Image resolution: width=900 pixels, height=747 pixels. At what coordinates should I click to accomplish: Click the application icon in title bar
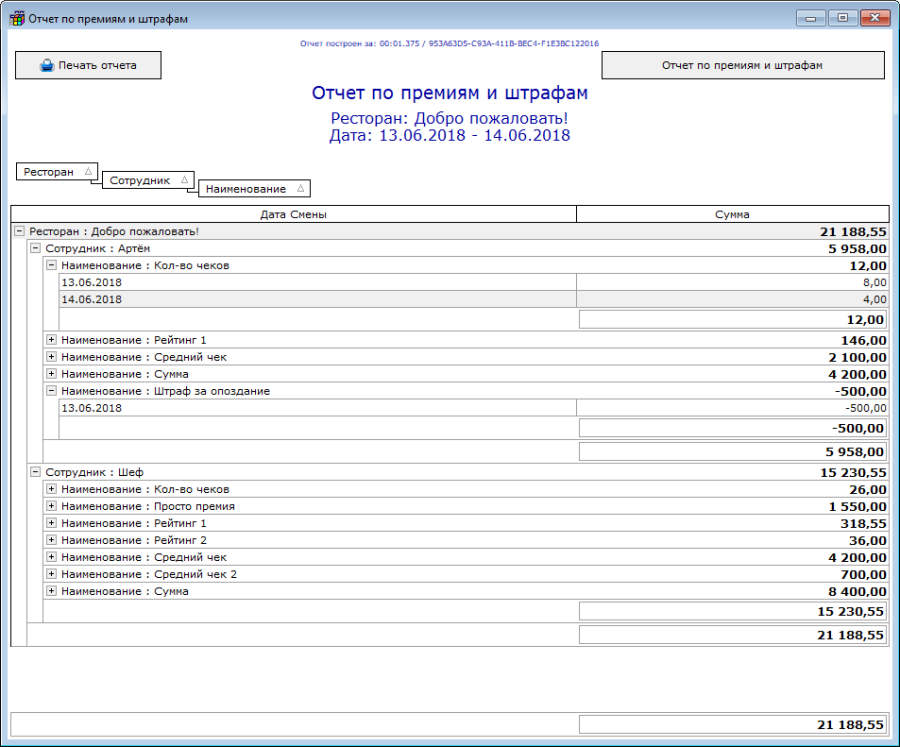16,19
